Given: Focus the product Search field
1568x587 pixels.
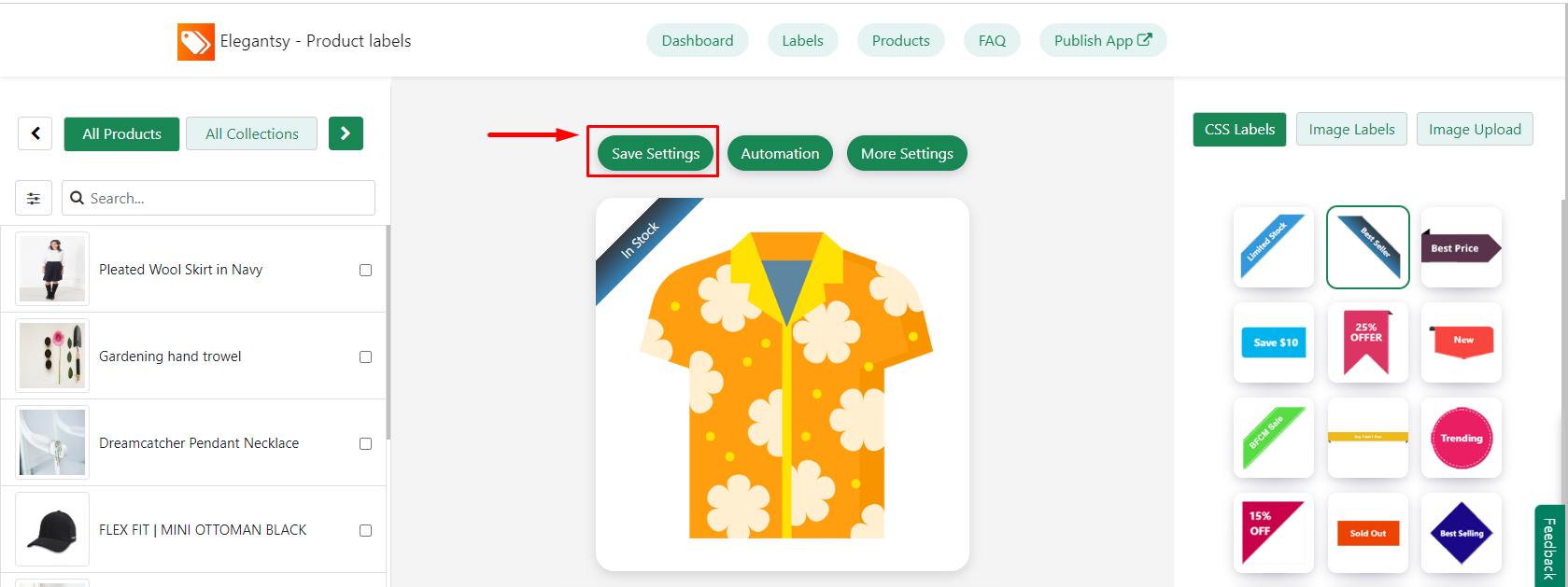Looking at the screenshot, I should click(219, 198).
